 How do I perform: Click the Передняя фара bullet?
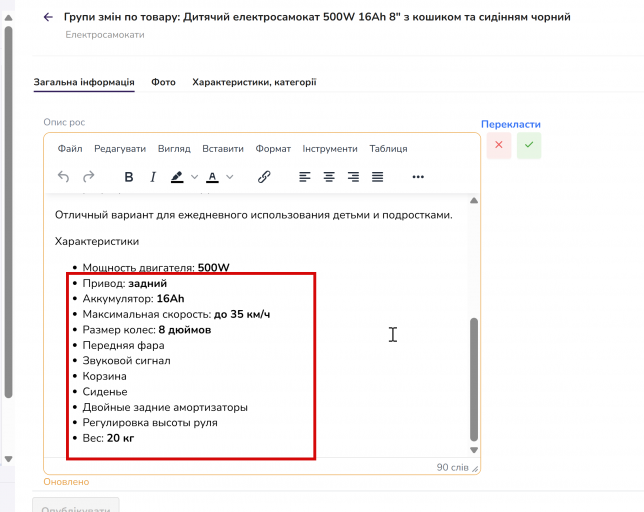123,345
